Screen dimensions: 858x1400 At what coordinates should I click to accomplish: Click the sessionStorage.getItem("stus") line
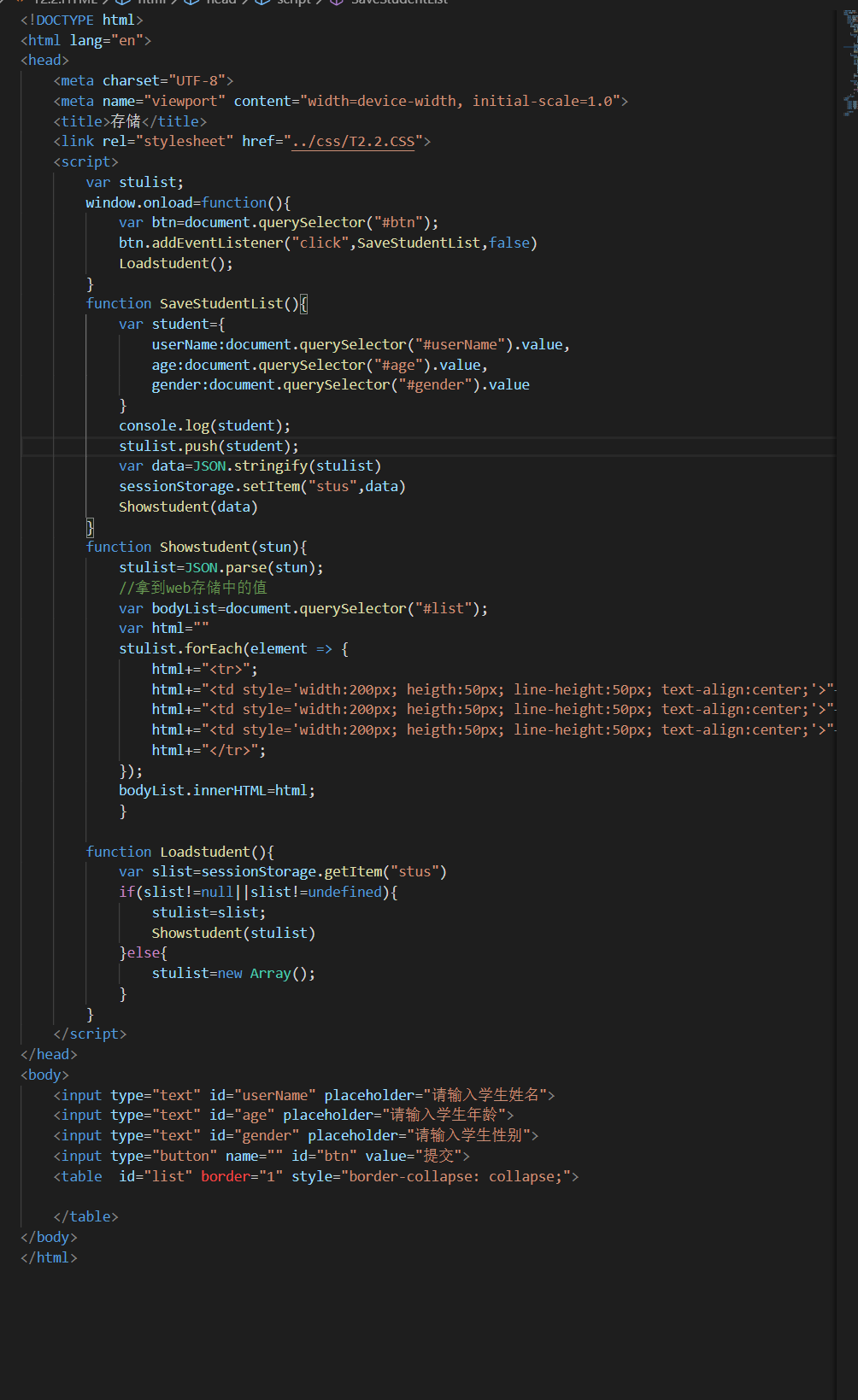[x=283, y=871]
